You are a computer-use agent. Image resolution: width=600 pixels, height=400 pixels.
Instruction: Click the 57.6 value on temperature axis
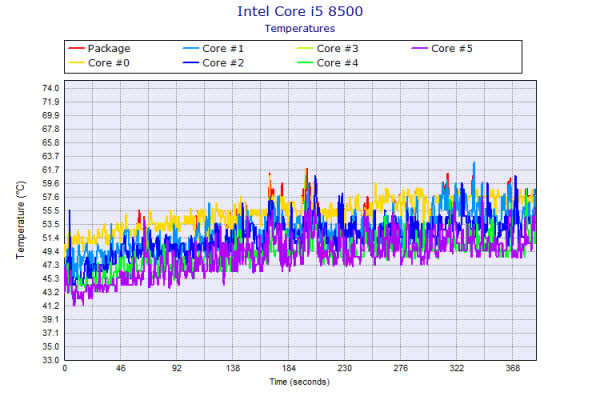(x=51, y=197)
